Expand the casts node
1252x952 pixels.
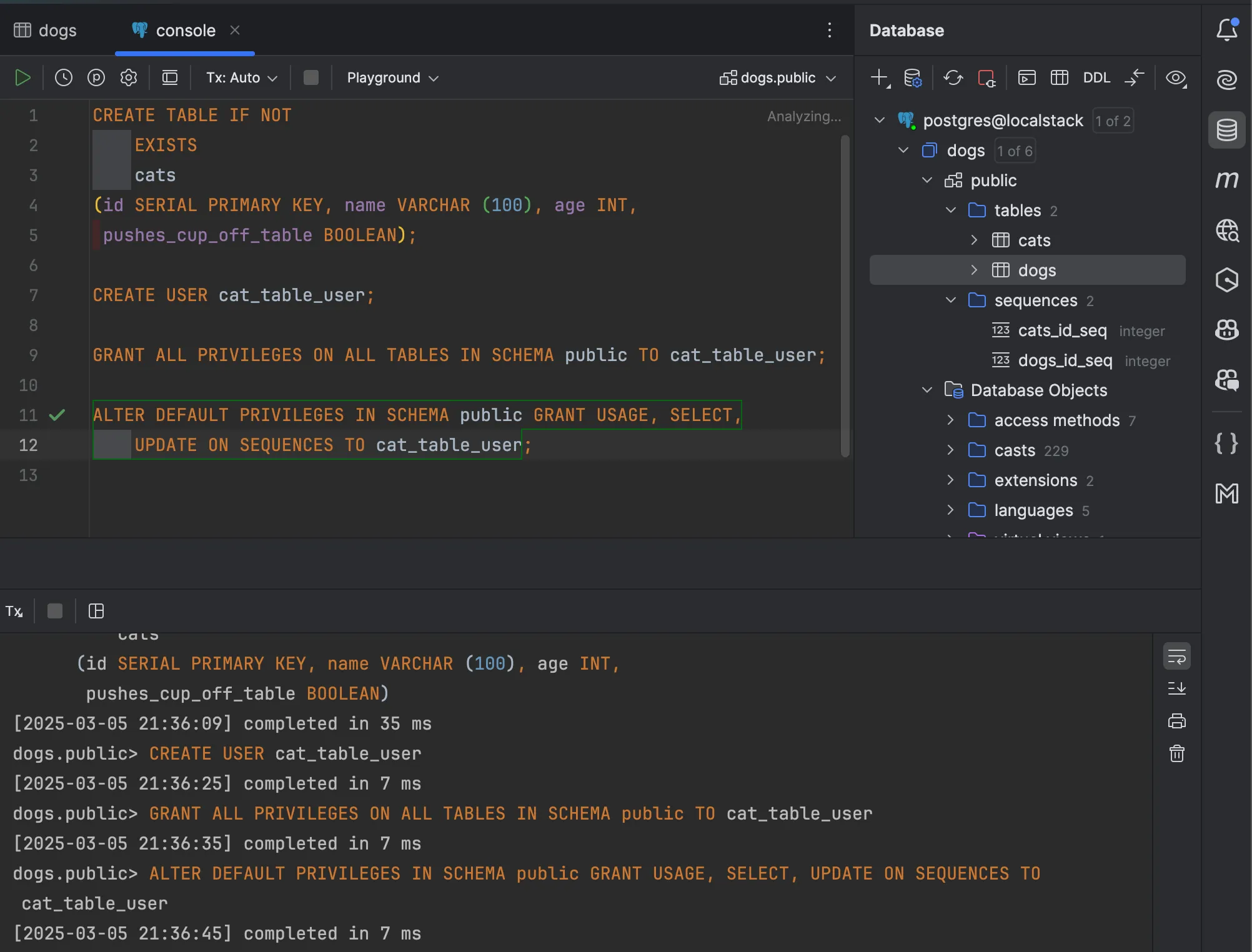point(950,450)
